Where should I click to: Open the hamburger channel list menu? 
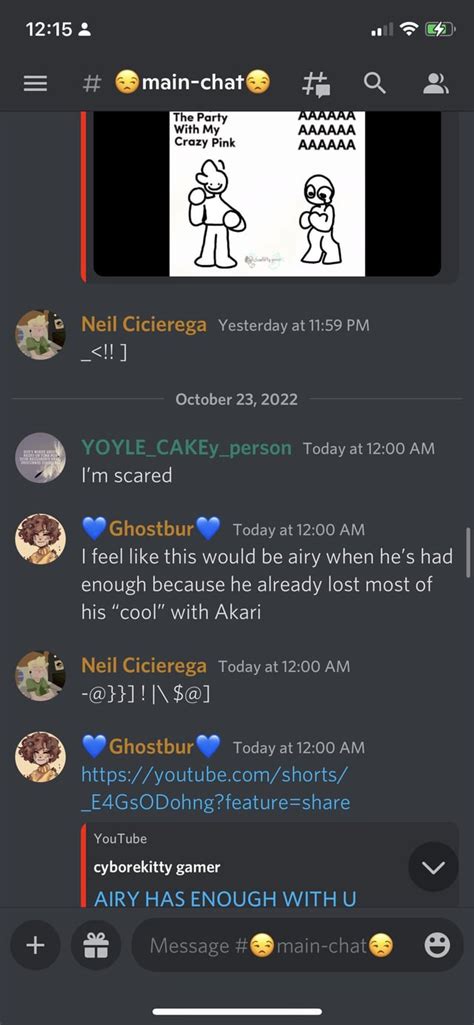(35, 84)
